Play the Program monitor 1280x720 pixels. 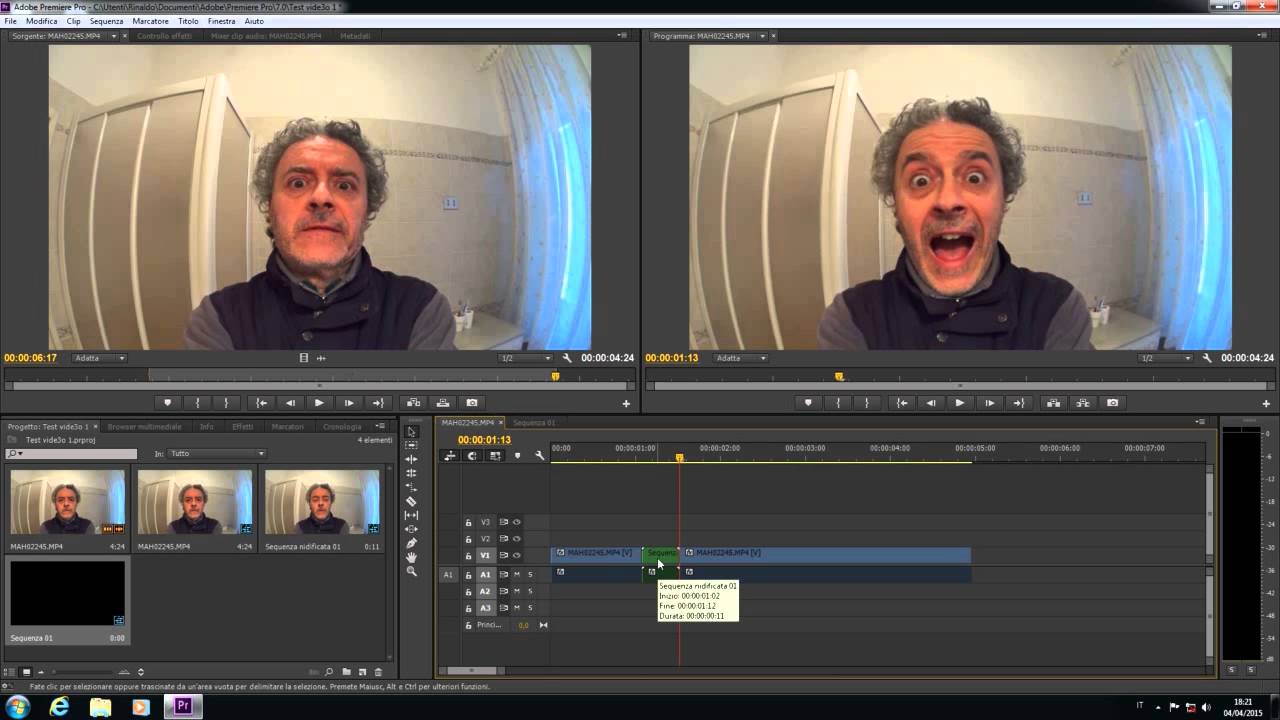(x=960, y=403)
